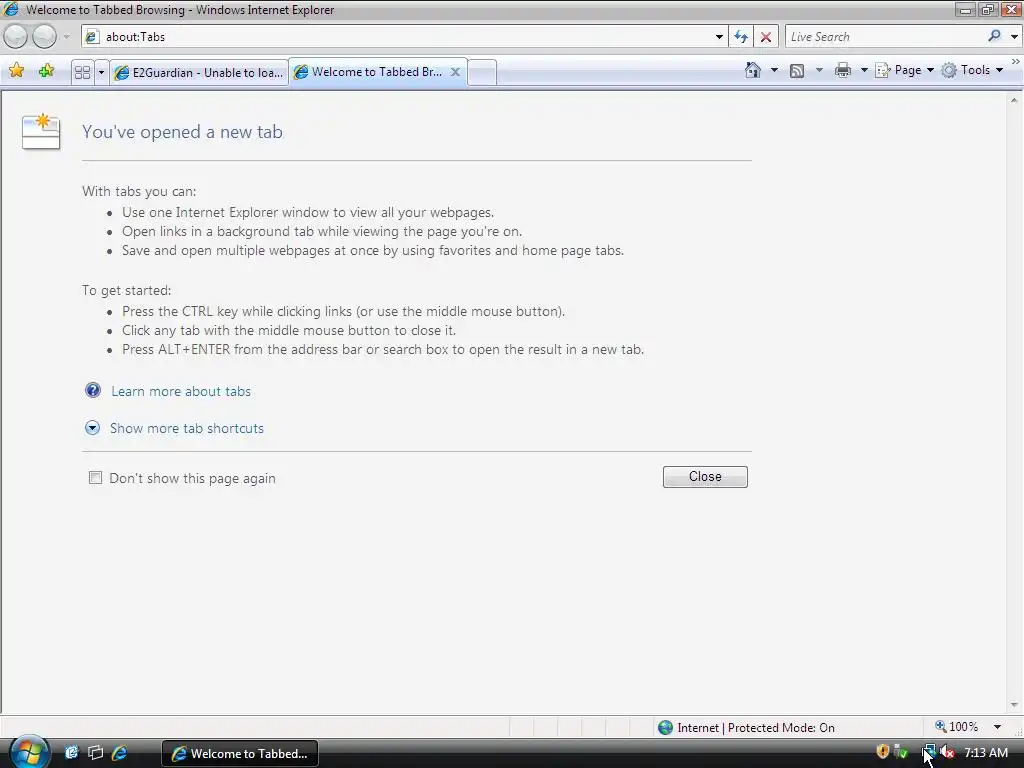Expand the tab list dropdown arrow
The image size is (1024, 768).
(101, 72)
